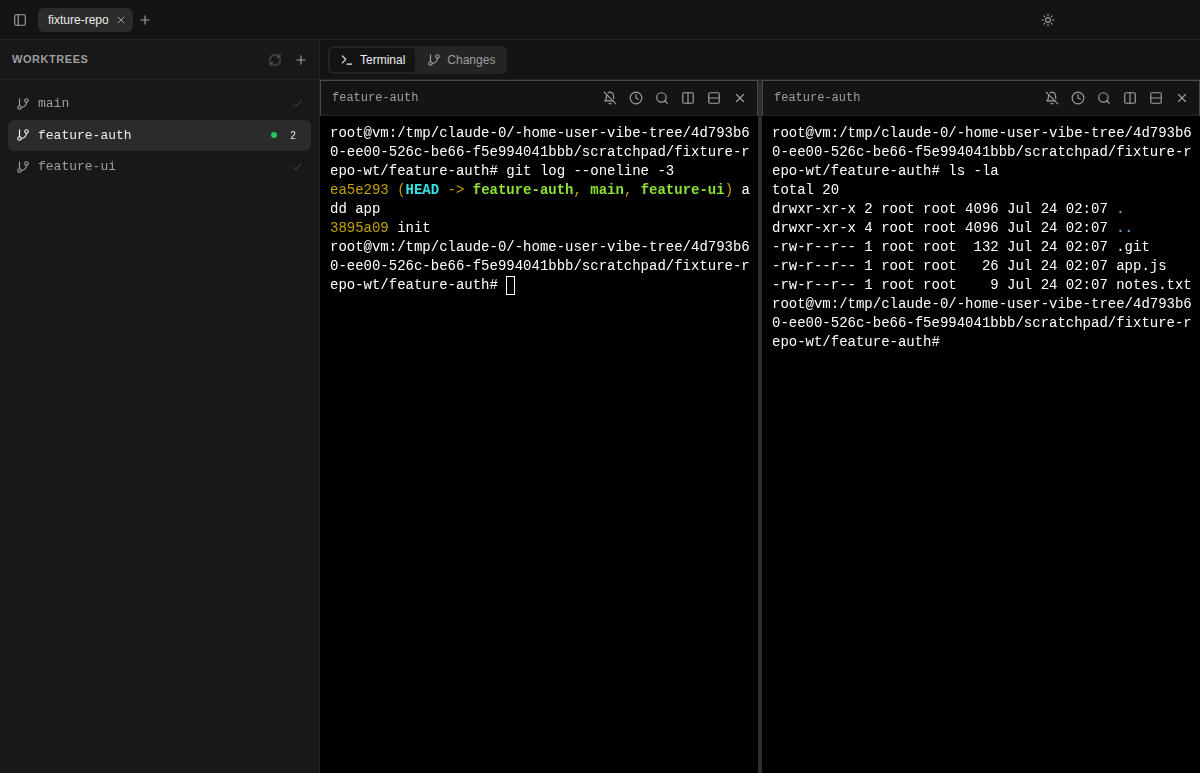This screenshot has height=773, width=1200.
Task: Select the feature-auth worktree
Action: [x=159, y=135]
